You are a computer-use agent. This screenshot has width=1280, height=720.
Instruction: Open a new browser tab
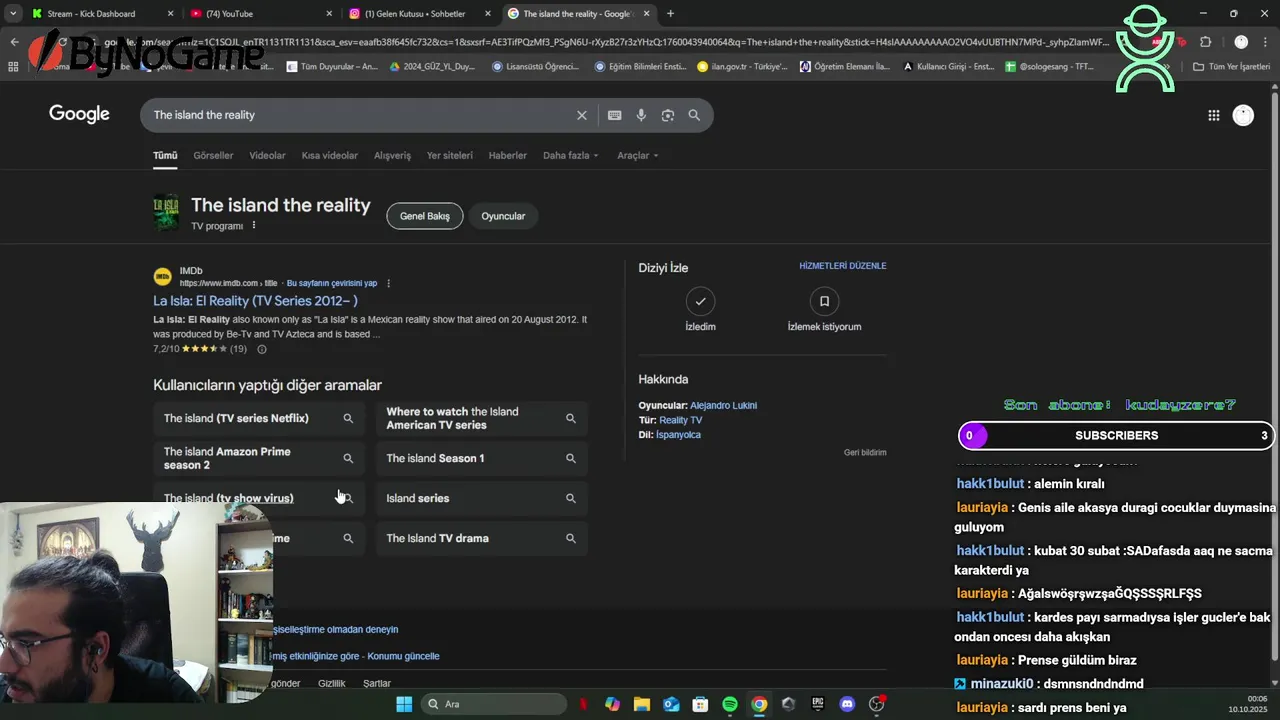(x=670, y=13)
